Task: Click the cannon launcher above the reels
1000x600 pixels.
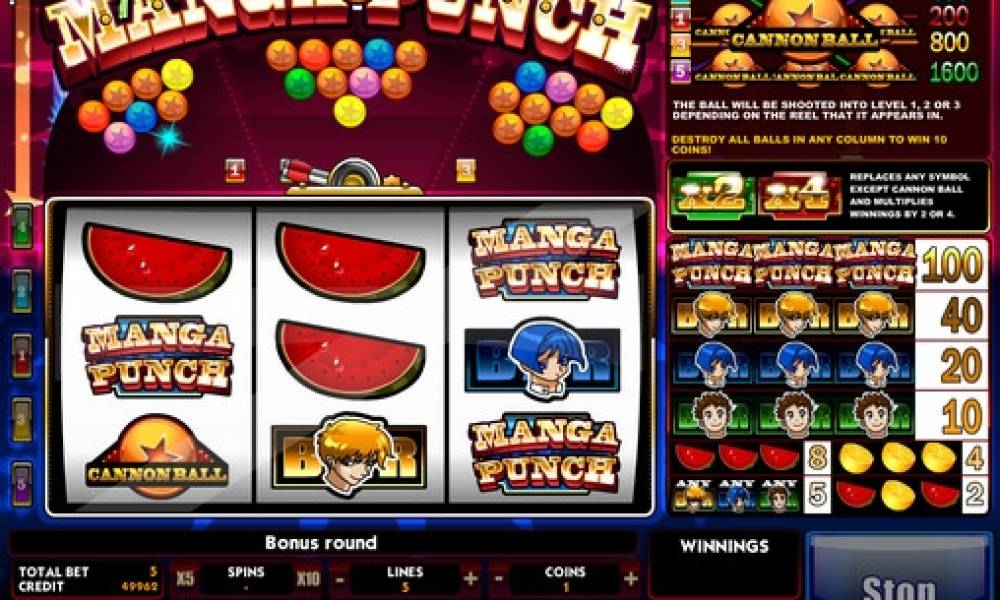Action: point(349,175)
